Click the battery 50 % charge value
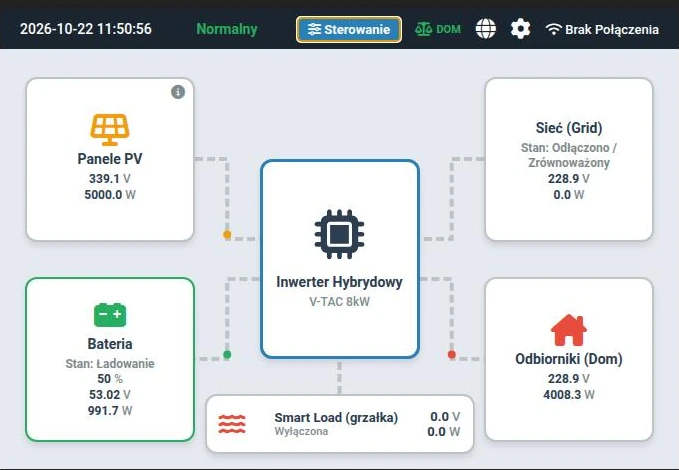Viewport: 679px width, 470px height. [x=110, y=379]
